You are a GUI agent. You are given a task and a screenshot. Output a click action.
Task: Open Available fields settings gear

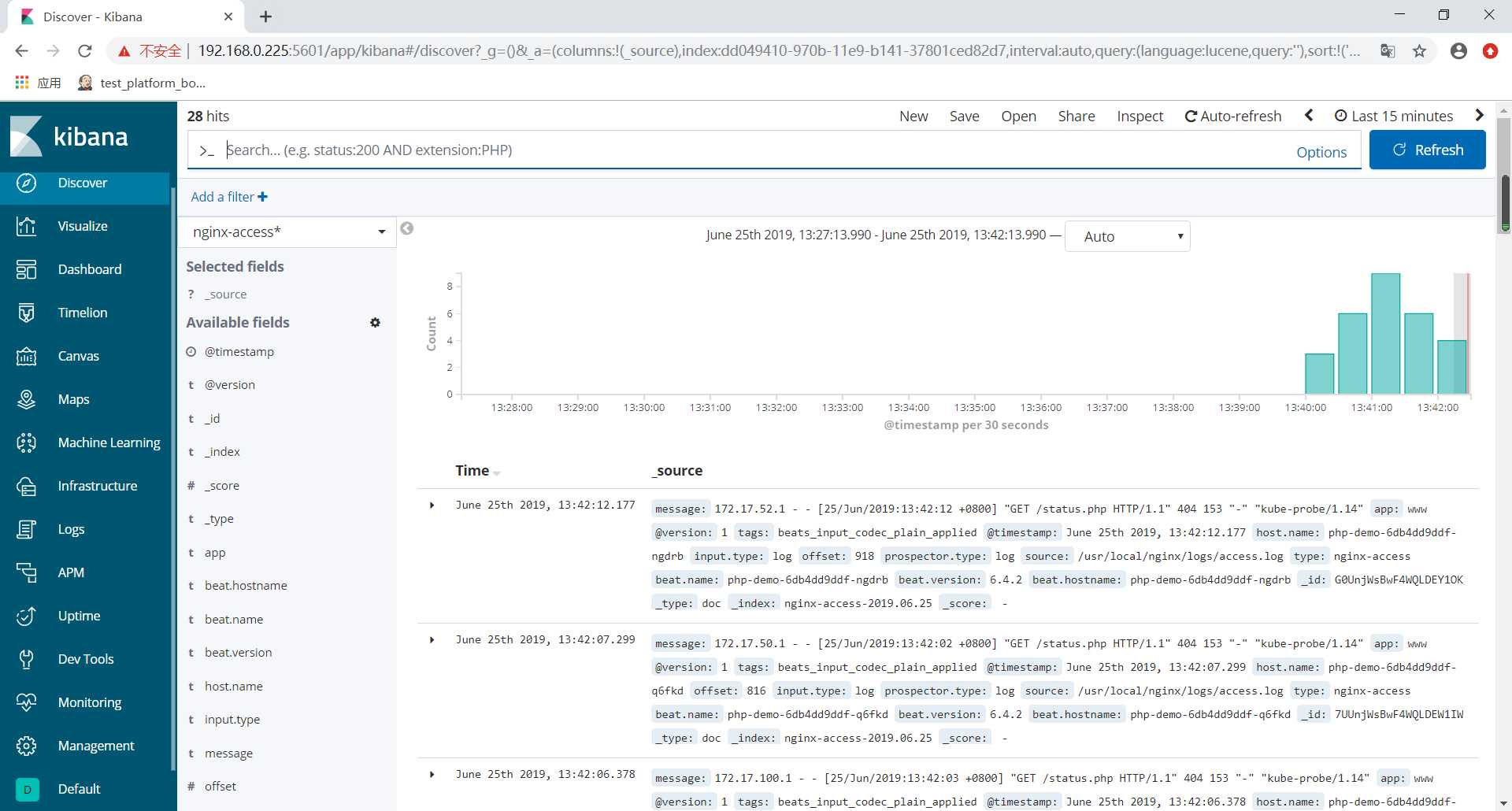click(375, 322)
